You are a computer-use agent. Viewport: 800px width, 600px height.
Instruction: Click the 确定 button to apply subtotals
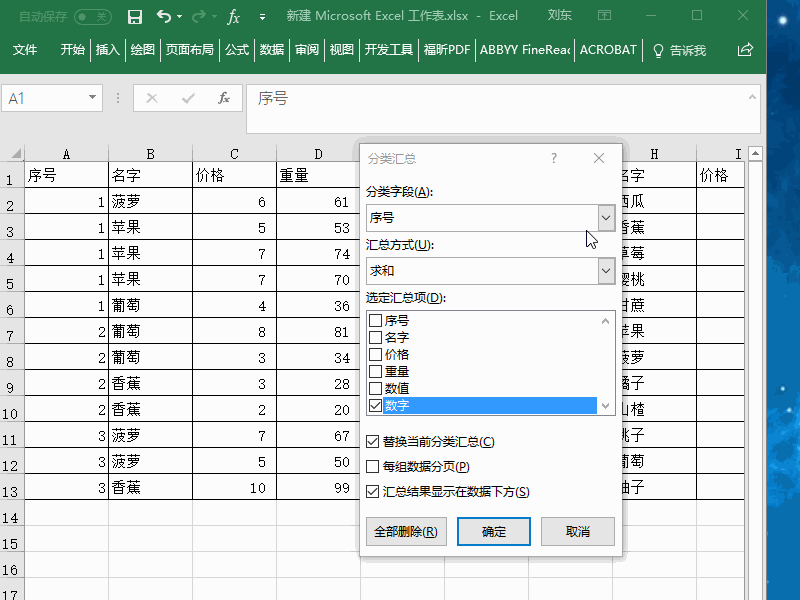pos(493,531)
